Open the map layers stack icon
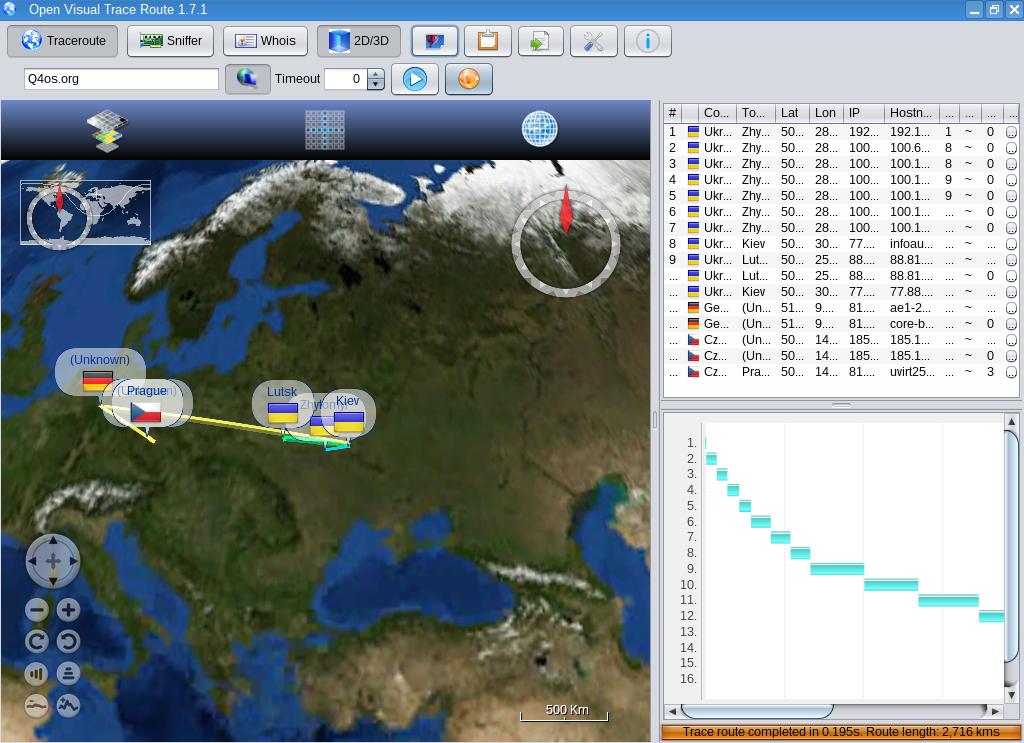This screenshot has height=743, width=1024. [x=107, y=130]
